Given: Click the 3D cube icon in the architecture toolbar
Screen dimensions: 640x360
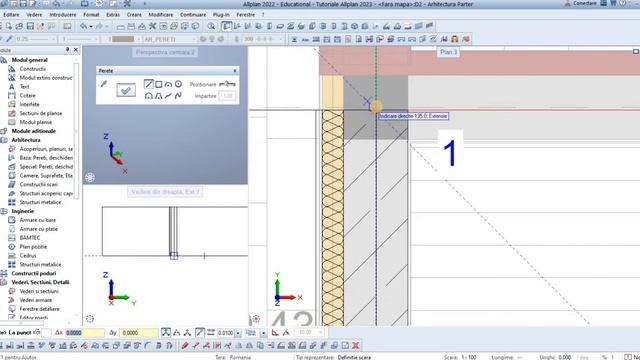Looking at the screenshot, I should tap(354, 27).
